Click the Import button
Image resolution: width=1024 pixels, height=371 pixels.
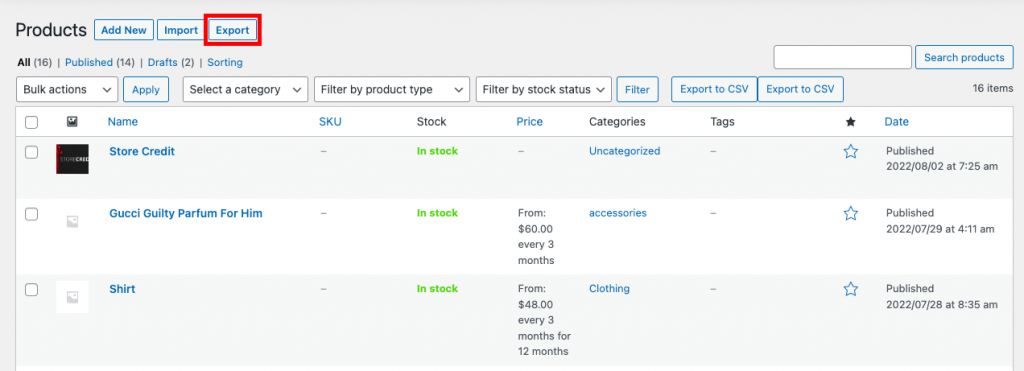(x=181, y=30)
